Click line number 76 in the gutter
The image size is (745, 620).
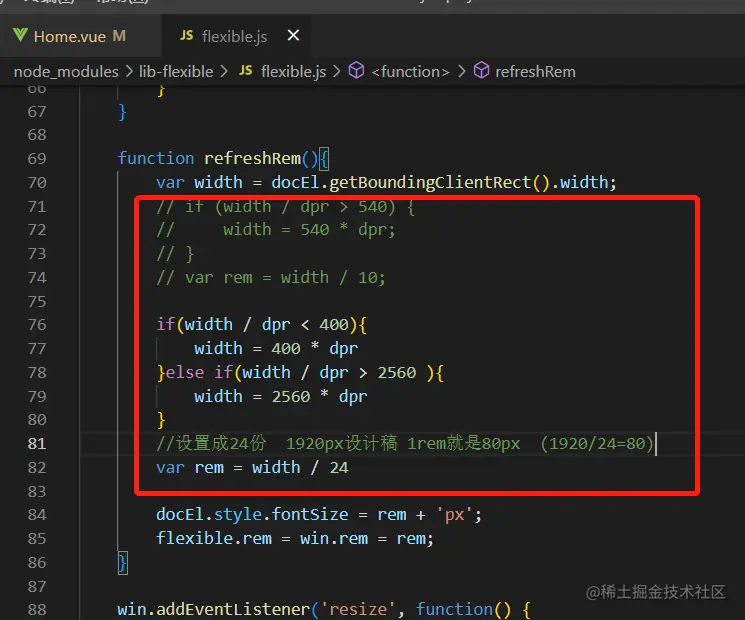tap(37, 325)
